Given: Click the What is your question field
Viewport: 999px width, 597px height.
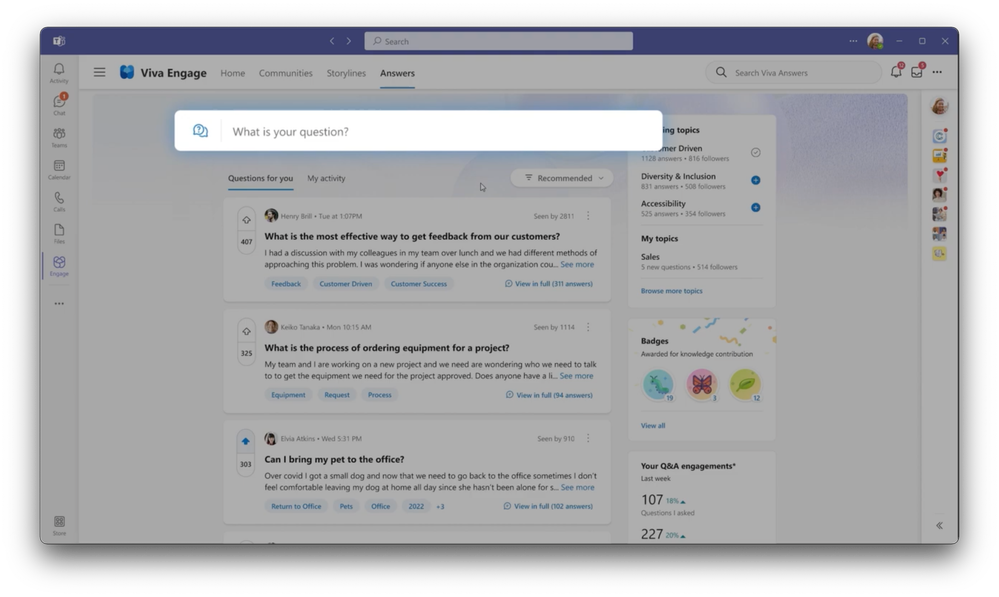Looking at the screenshot, I should [419, 131].
